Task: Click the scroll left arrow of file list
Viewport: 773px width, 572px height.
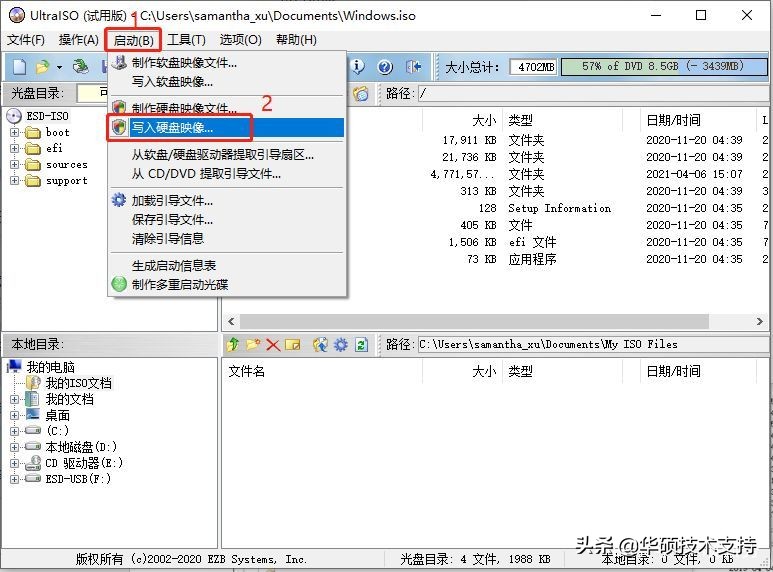Action: 231,322
